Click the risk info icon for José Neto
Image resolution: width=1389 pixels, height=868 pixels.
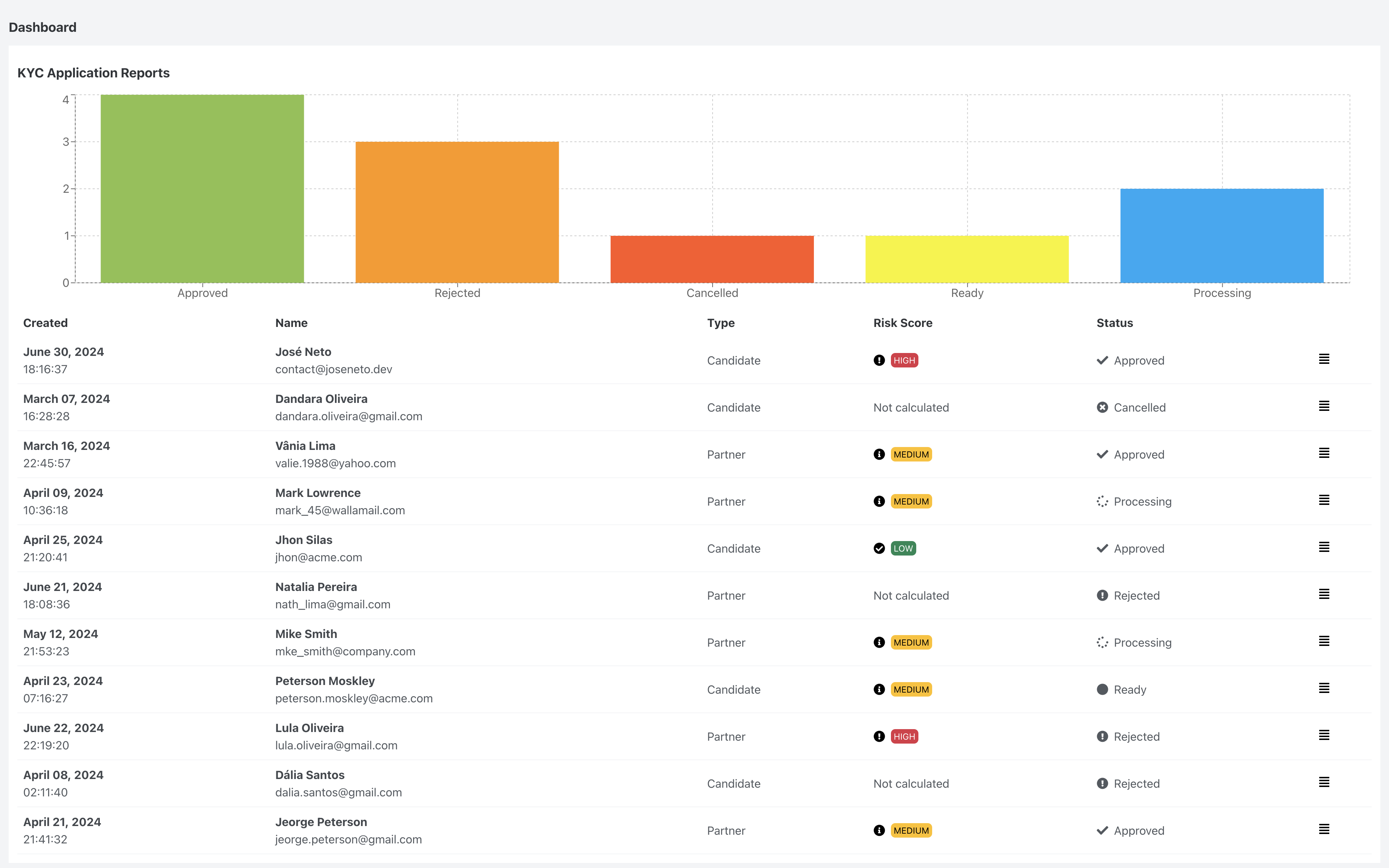879,361
